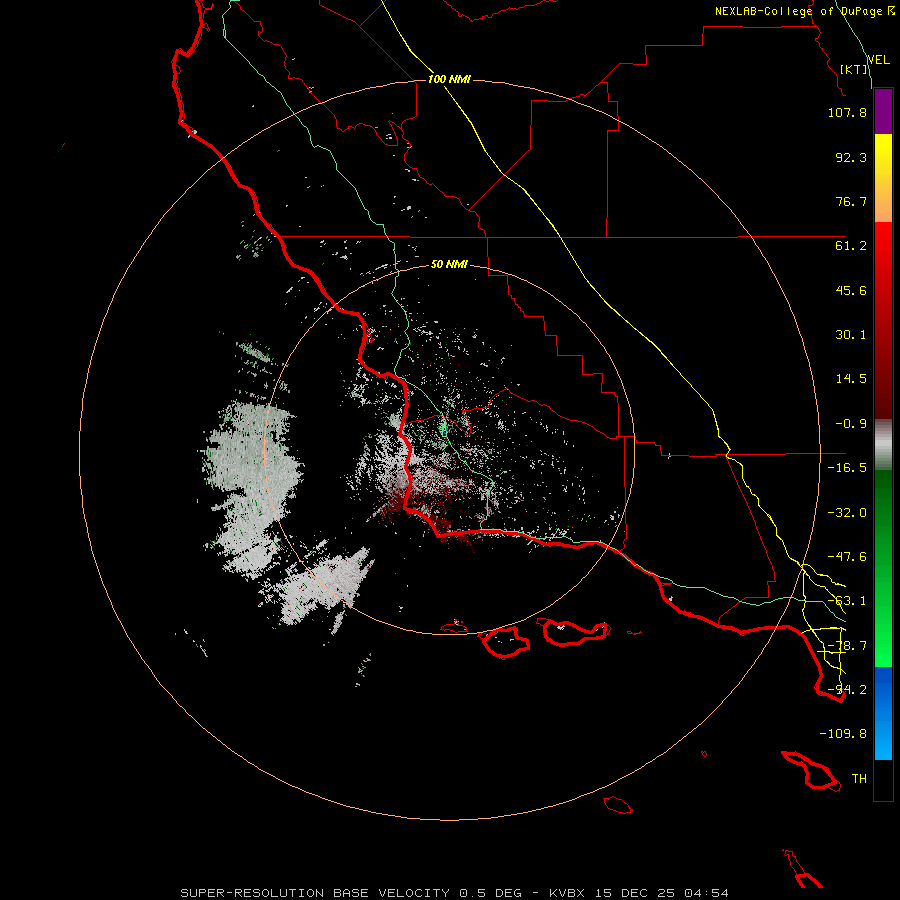The width and height of the screenshot is (900, 900).
Task: Click the TH threshold label
Action: [x=859, y=779]
